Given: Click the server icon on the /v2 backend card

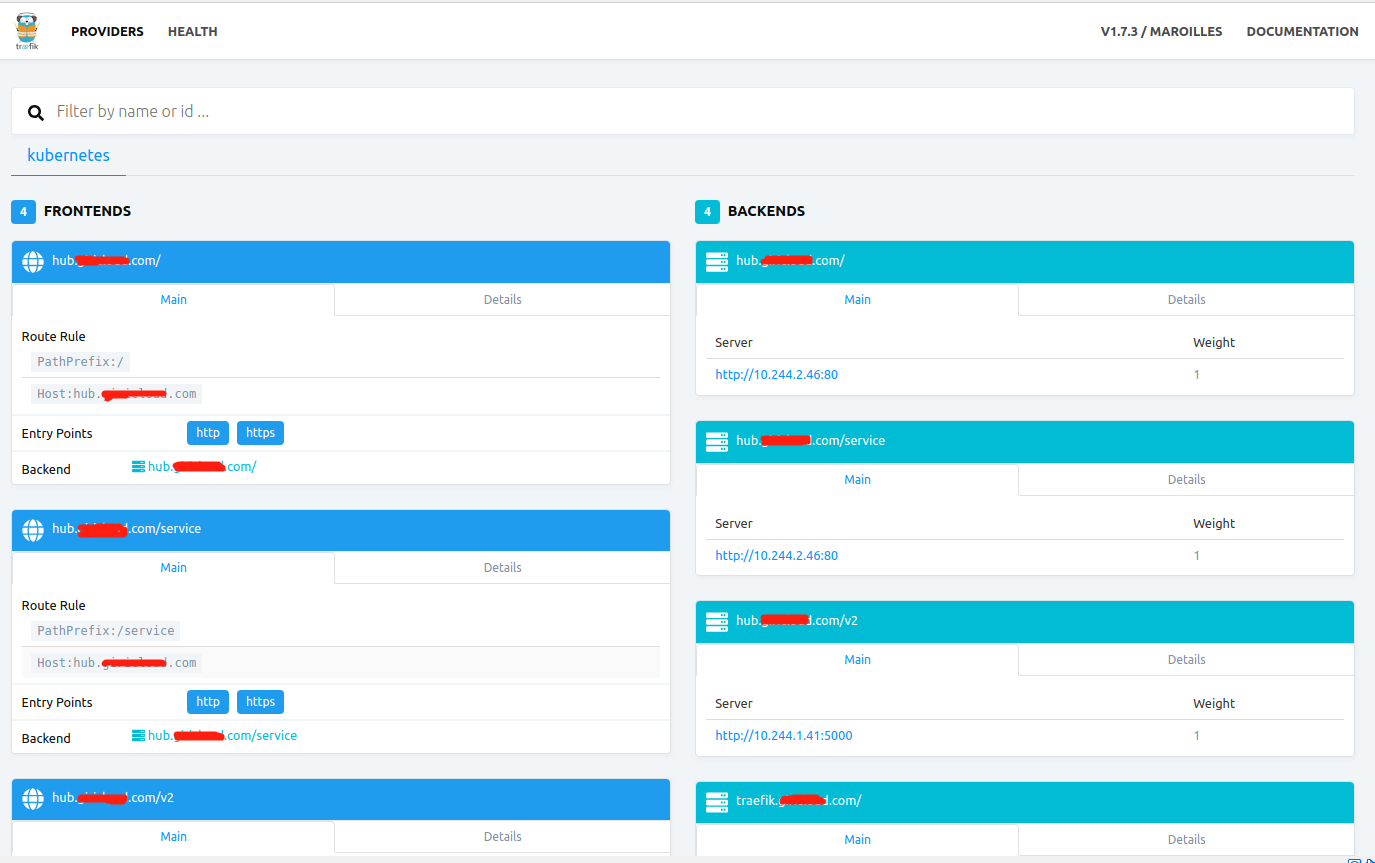Looking at the screenshot, I should (717, 622).
